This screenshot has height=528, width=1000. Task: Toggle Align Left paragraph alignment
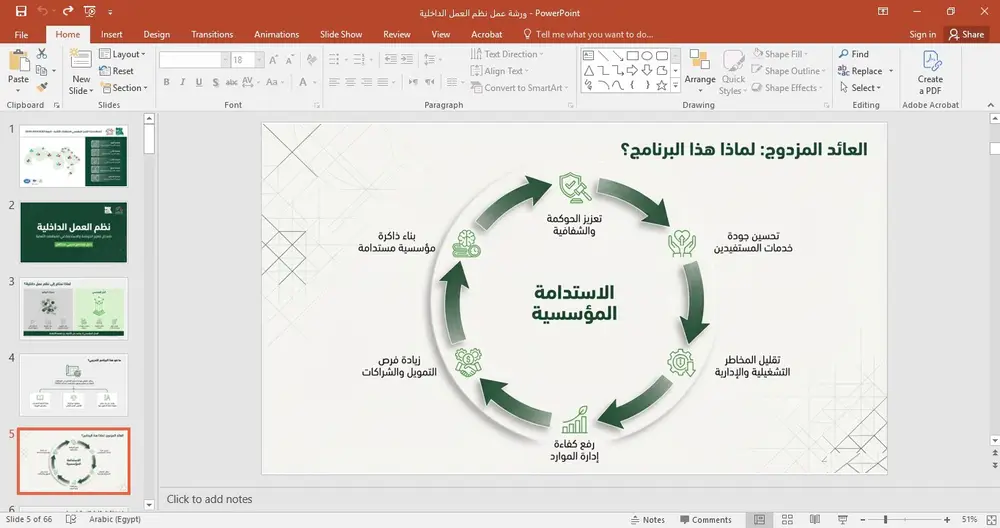(334, 82)
